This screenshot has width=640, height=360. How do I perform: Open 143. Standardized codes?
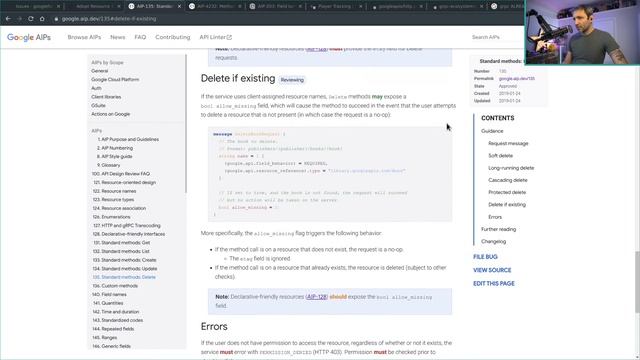click(x=118, y=320)
